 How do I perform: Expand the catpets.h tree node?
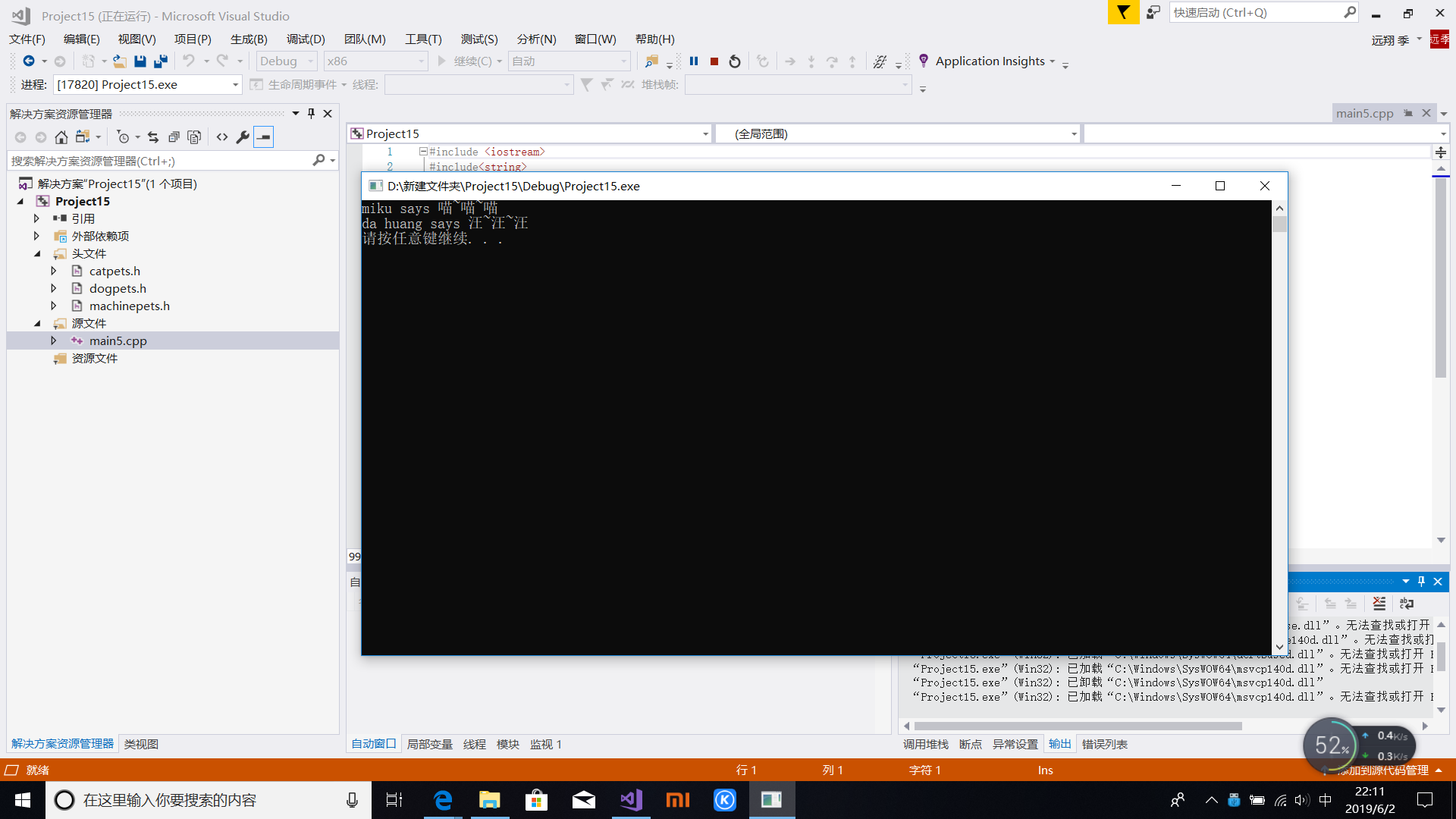[x=54, y=271]
